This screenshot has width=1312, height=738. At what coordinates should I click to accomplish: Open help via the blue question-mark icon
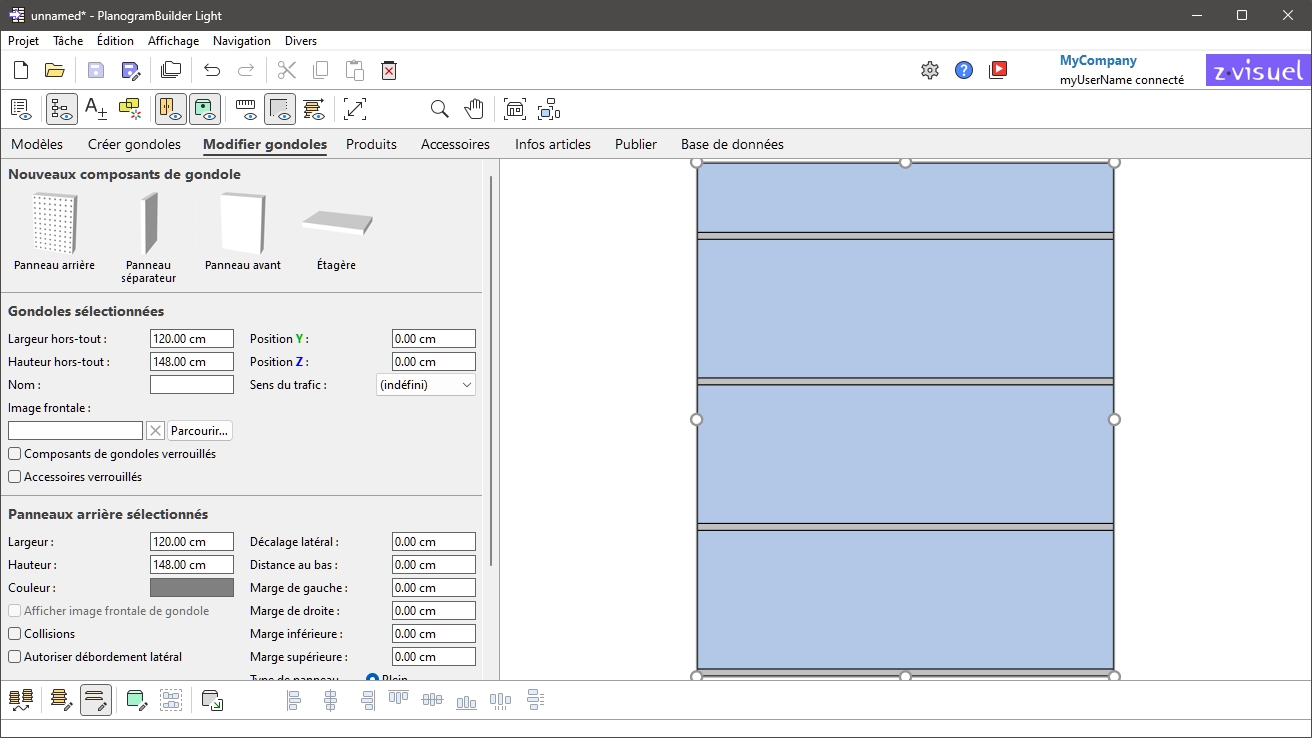coord(964,70)
